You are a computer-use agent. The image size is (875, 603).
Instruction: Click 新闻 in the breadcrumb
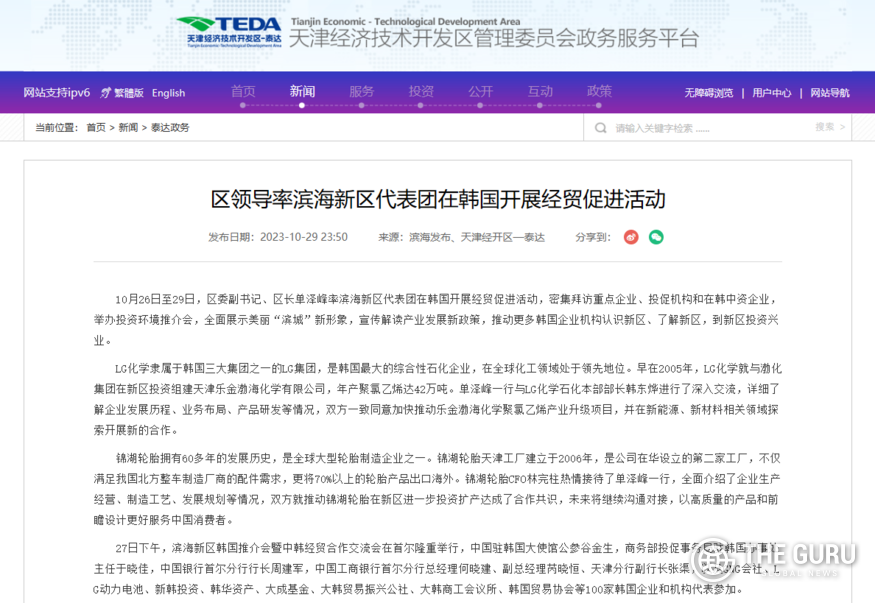pos(128,127)
